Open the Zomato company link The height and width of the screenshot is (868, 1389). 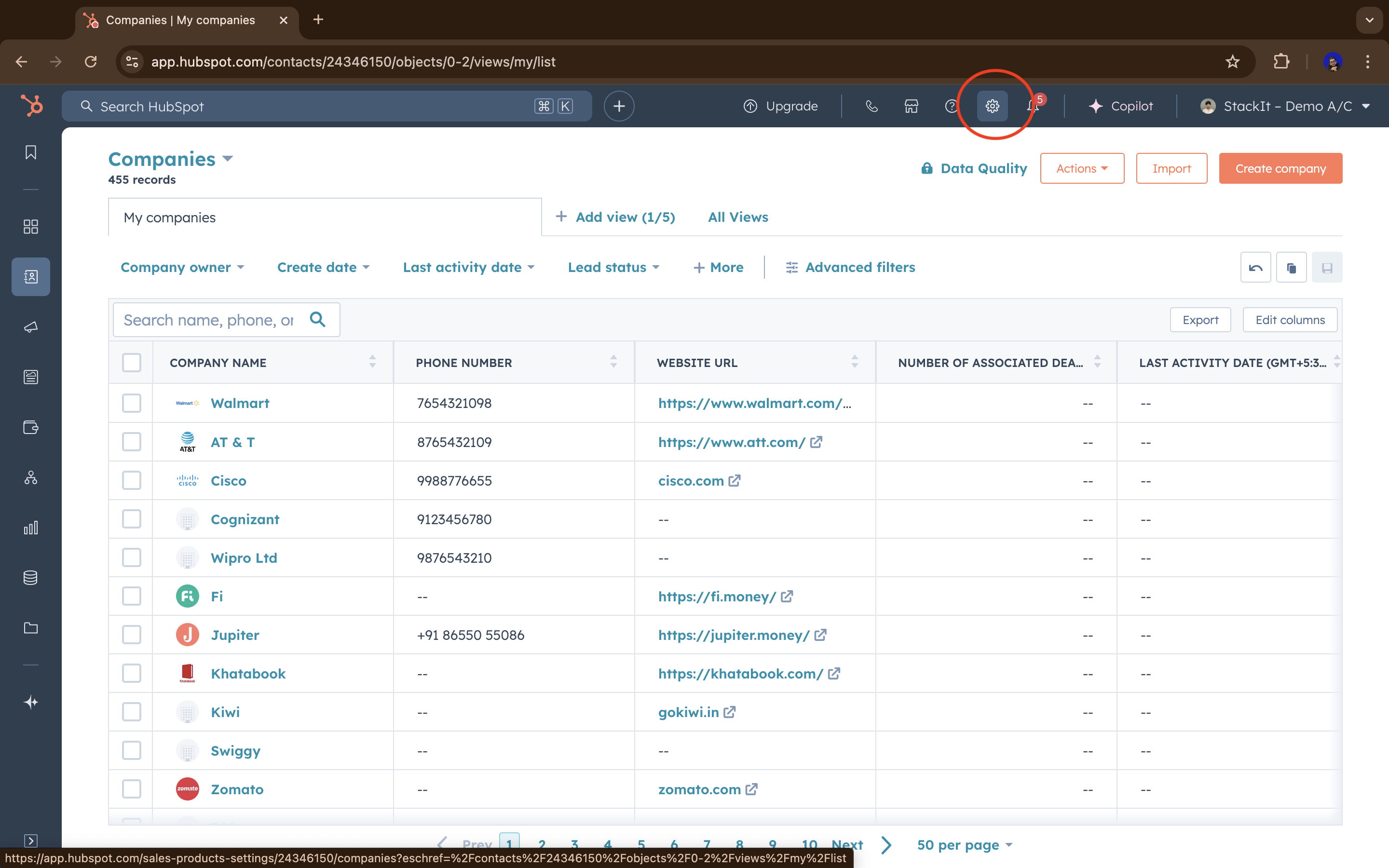[237, 789]
